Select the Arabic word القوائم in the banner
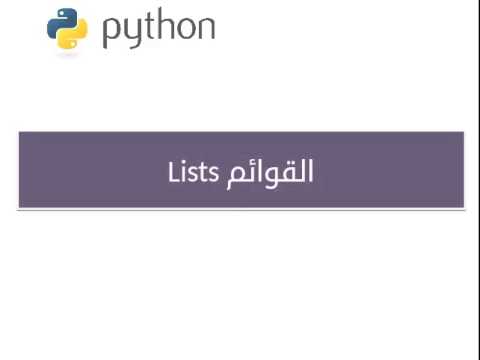Image resolution: width=480 pixels, height=360 pixels. (x=270, y=173)
